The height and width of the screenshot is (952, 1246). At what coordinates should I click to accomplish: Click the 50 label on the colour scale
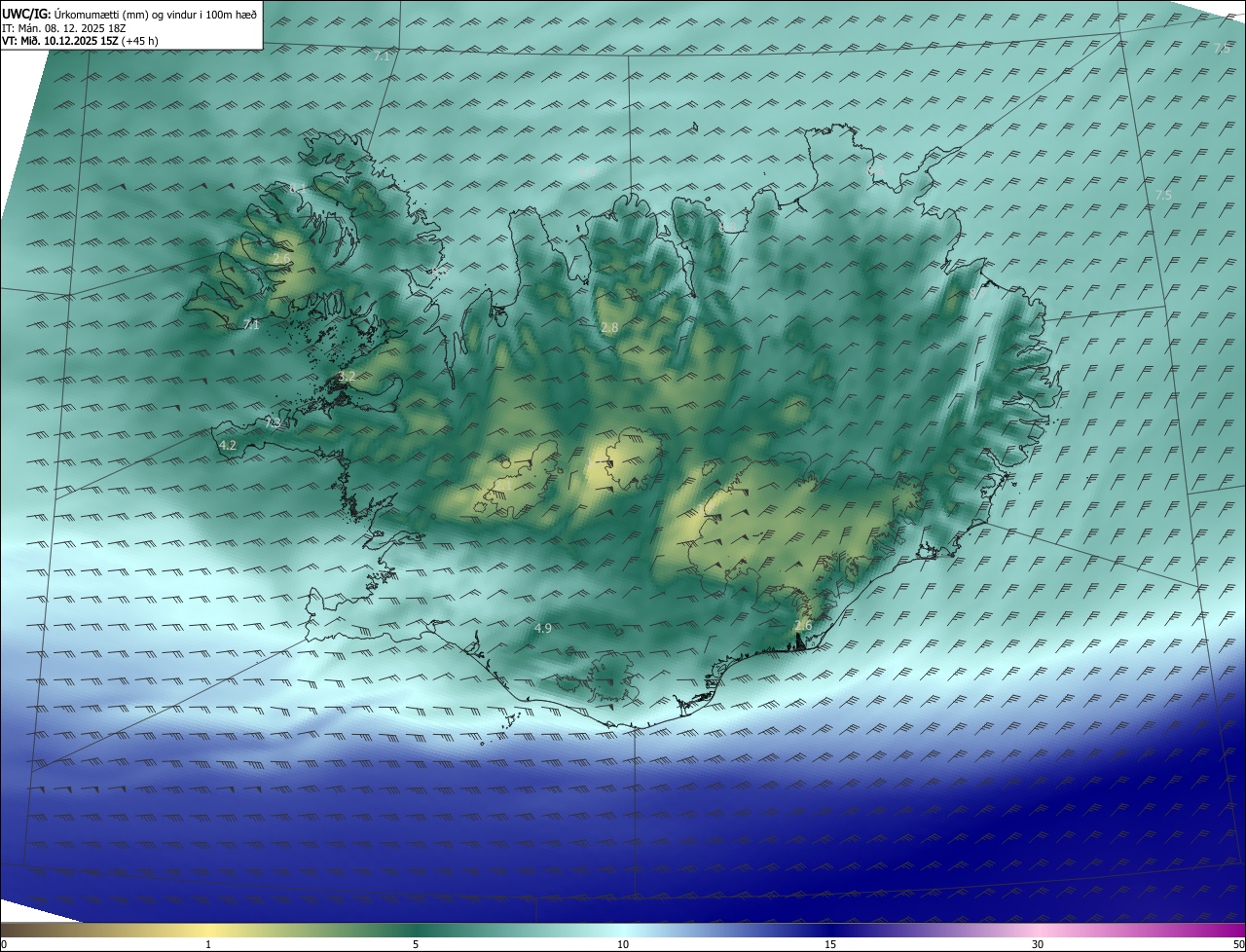(1238, 944)
